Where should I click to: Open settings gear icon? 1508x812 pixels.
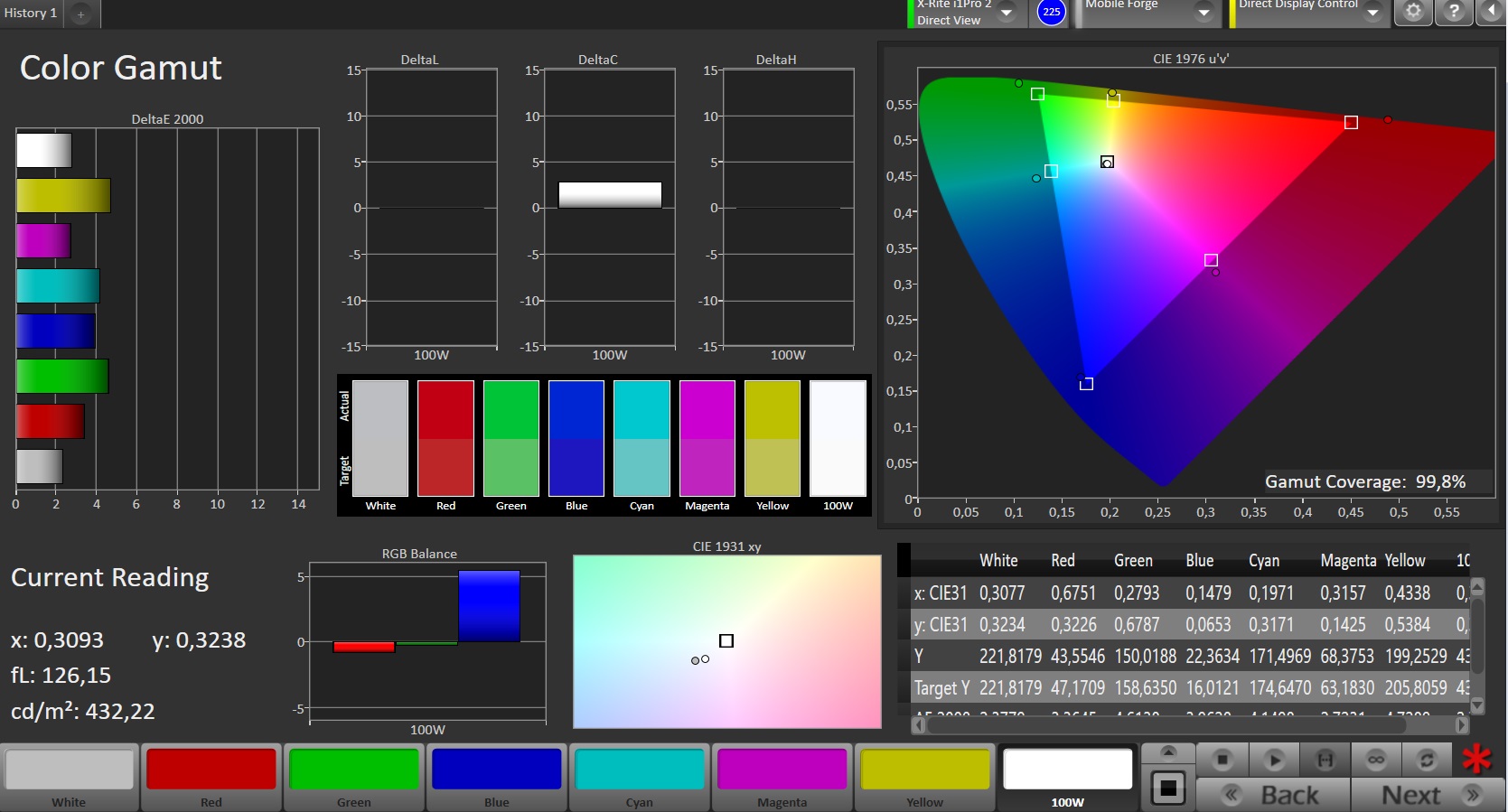pos(1414,12)
